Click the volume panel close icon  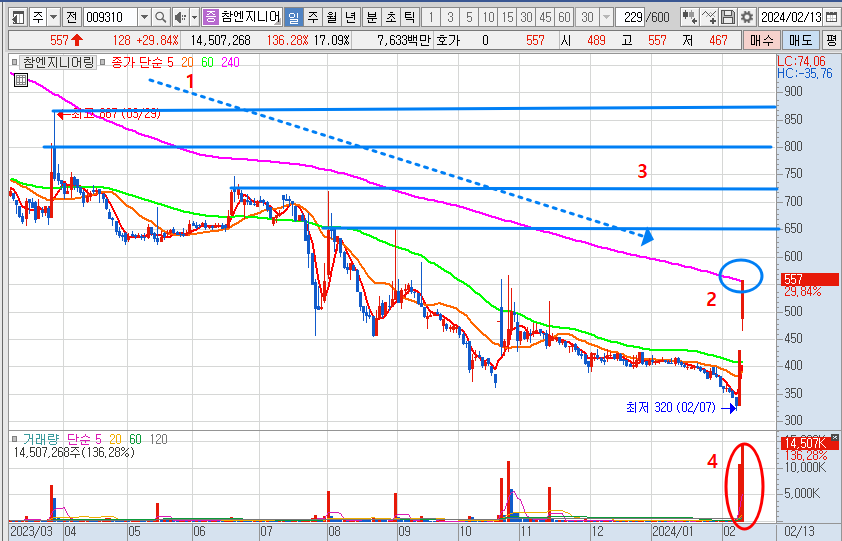tap(834, 437)
